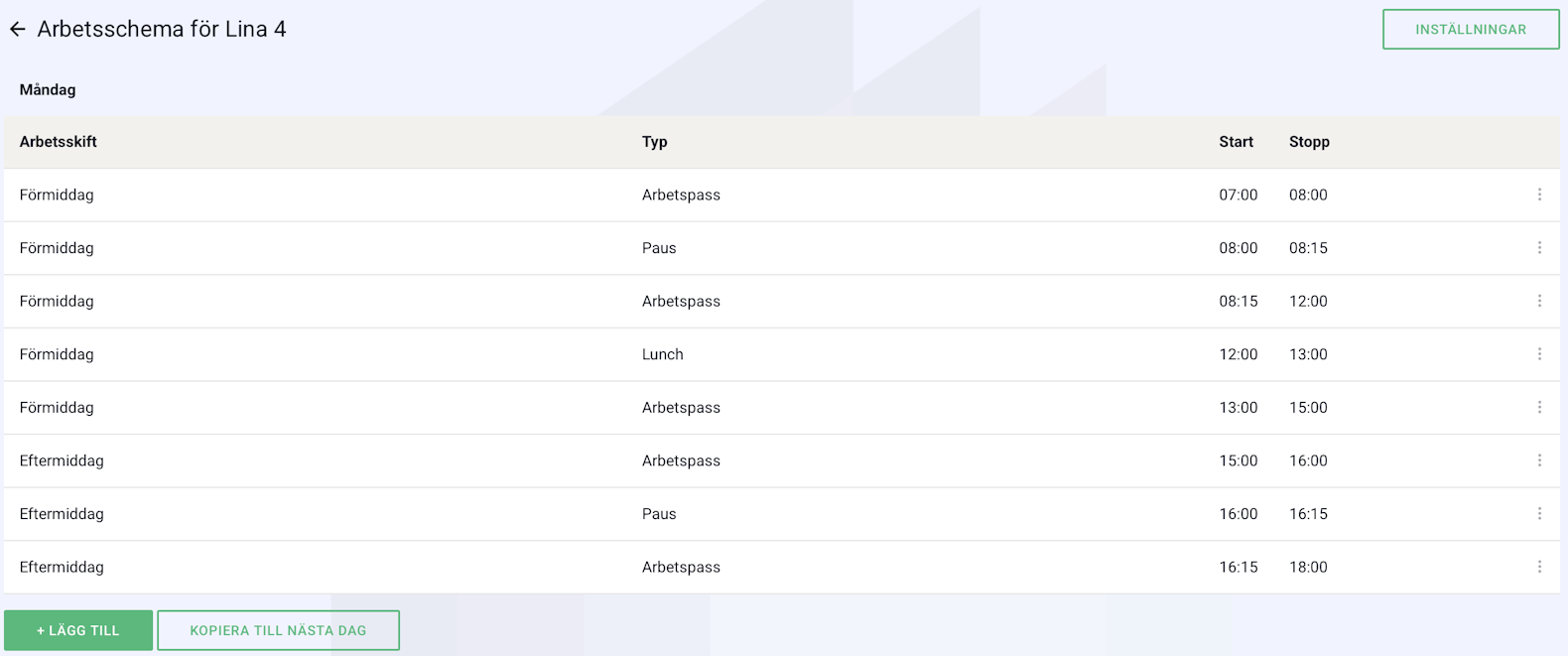
Task: Click the Start column header
Action: [x=1237, y=142]
